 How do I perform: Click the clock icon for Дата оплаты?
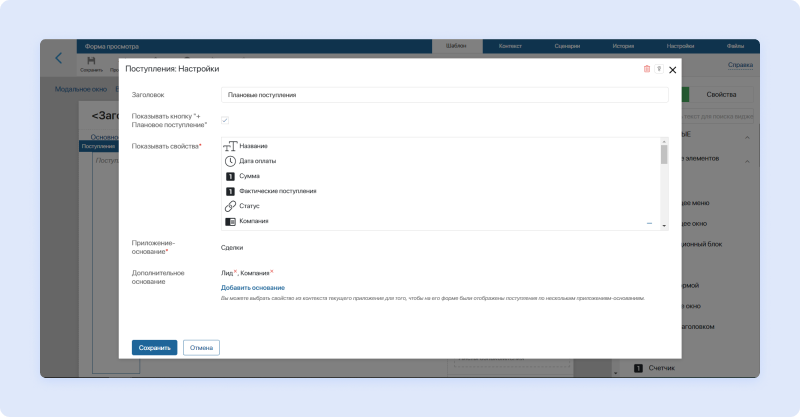coord(230,161)
